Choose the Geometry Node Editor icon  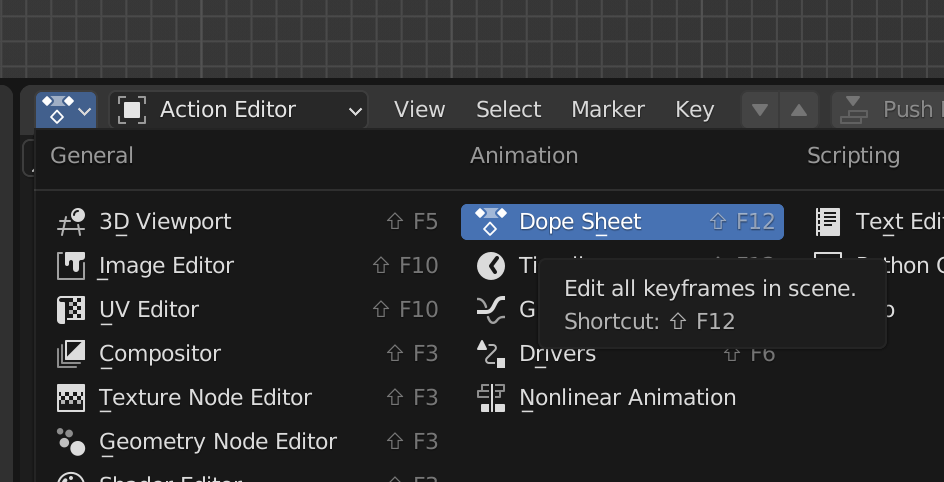[72, 441]
